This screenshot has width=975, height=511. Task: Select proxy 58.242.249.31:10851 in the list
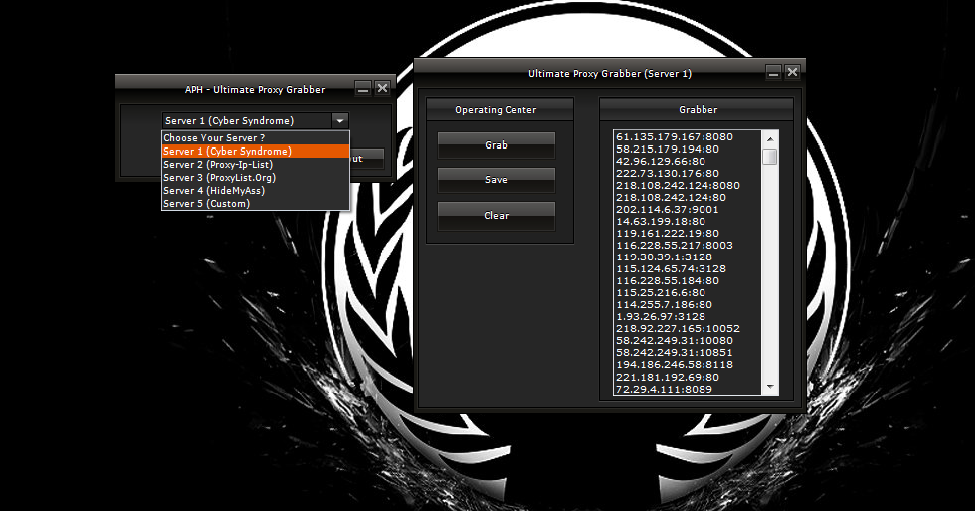(x=674, y=352)
